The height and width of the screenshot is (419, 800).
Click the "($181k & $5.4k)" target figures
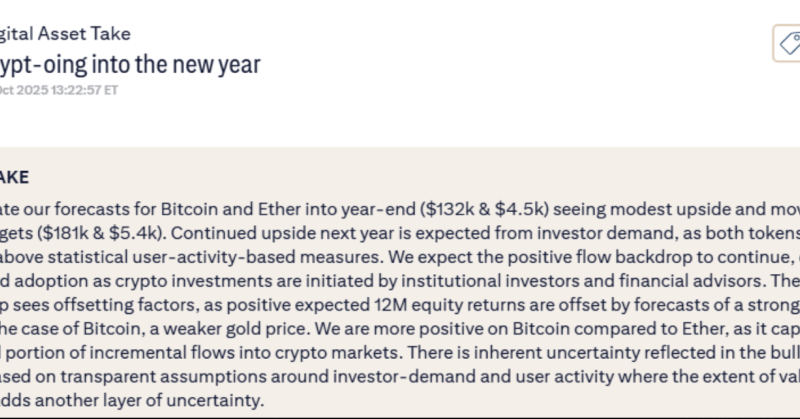pos(93,232)
